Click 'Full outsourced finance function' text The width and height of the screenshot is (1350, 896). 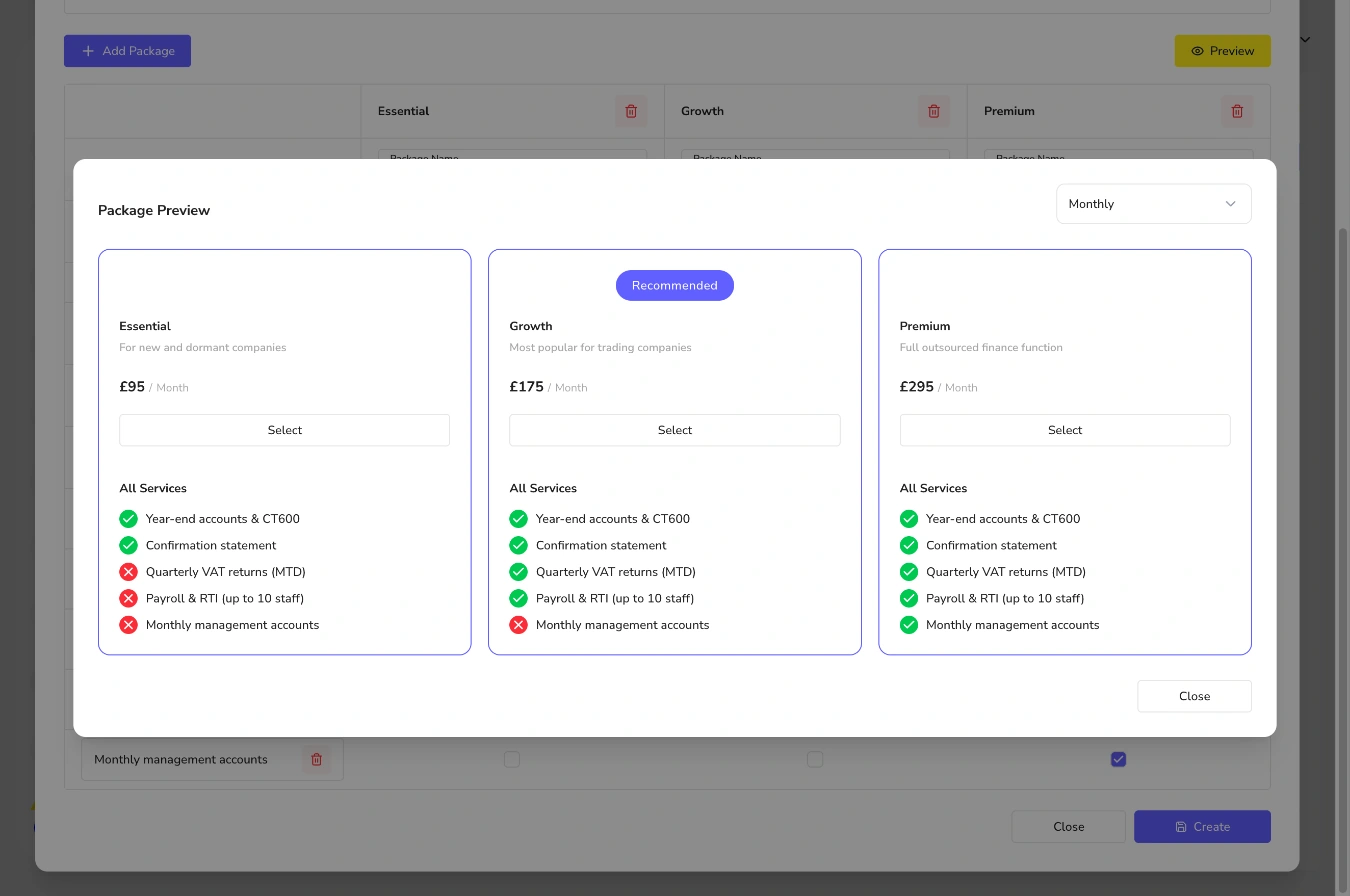[x=981, y=348]
